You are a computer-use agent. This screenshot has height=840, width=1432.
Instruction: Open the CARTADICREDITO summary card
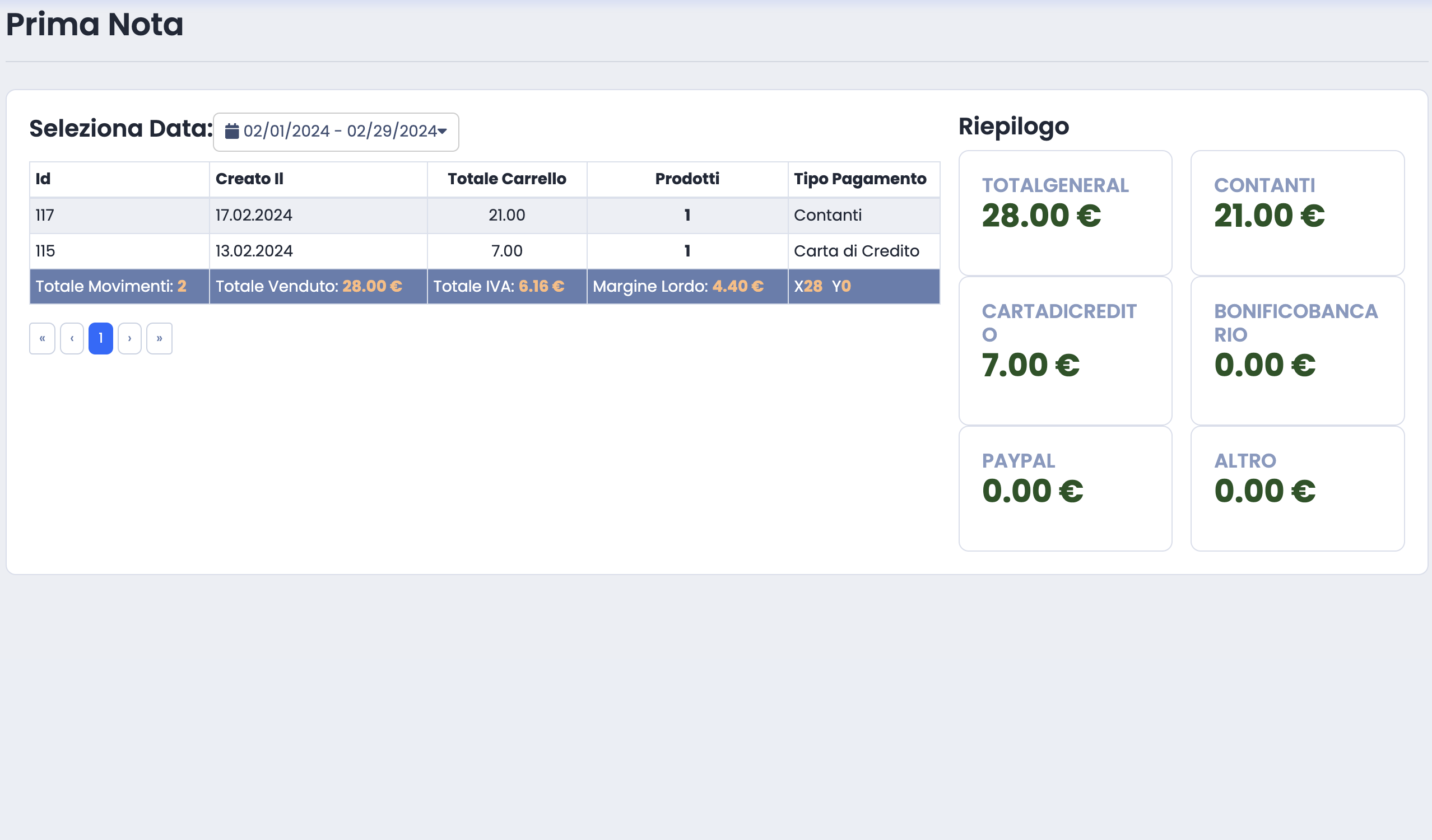click(x=1066, y=351)
